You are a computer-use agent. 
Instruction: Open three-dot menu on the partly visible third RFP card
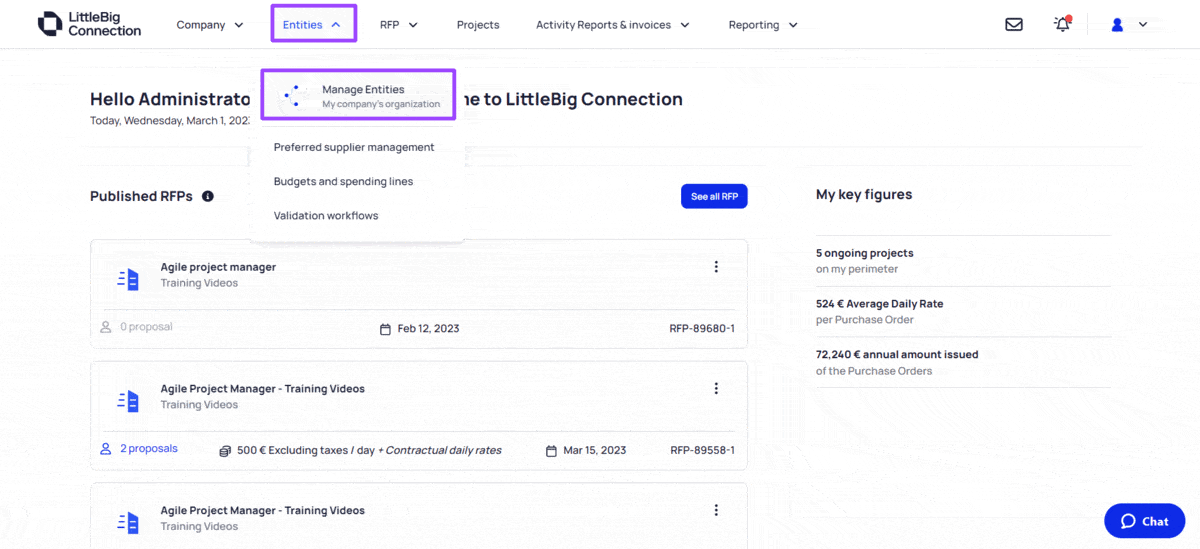716,510
